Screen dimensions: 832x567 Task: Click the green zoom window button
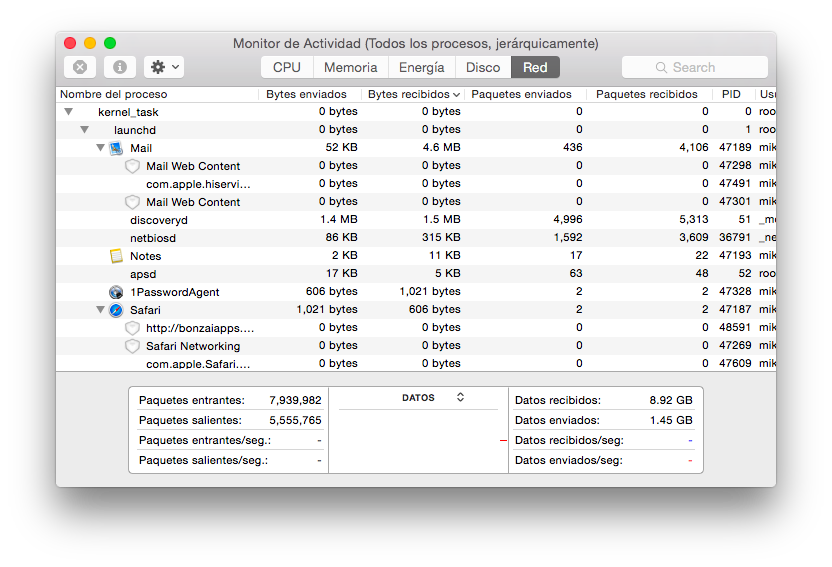(110, 43)
